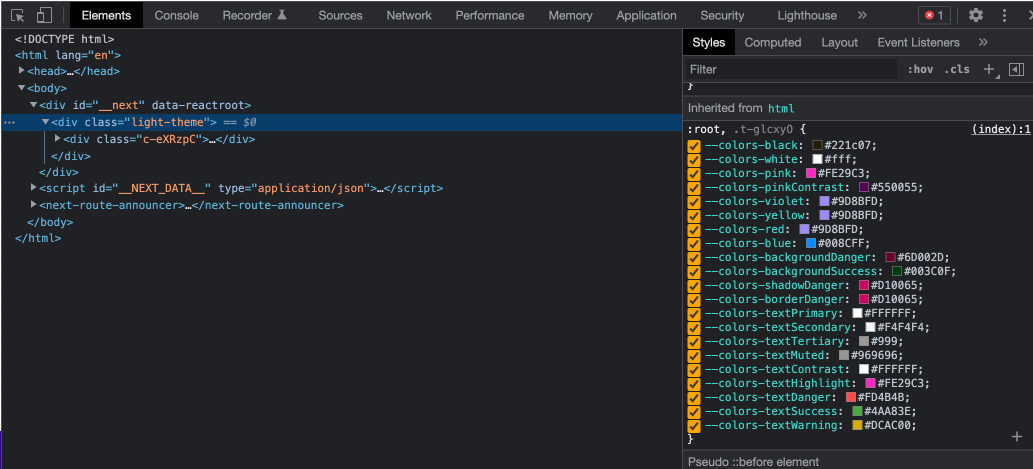1033x469 pixels.
Task: Expand the __NEXT_DATA__ script node
Action: 34,188
